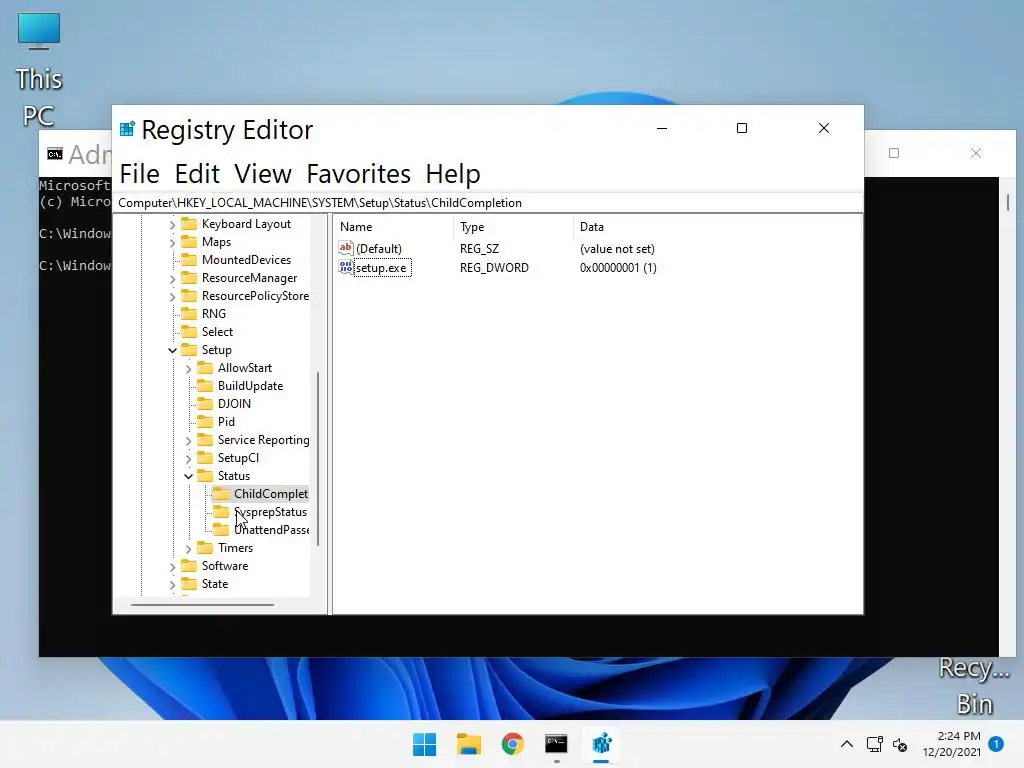Open the network status tray icon

(x=874, y=744)
